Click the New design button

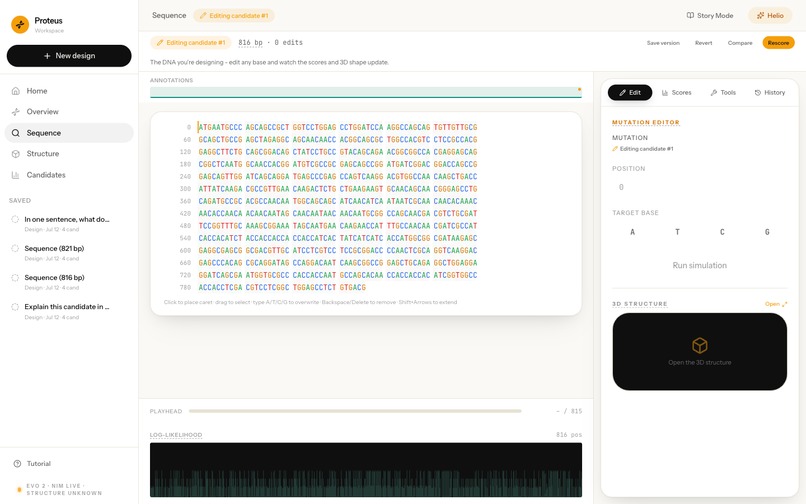coord(69,56)
